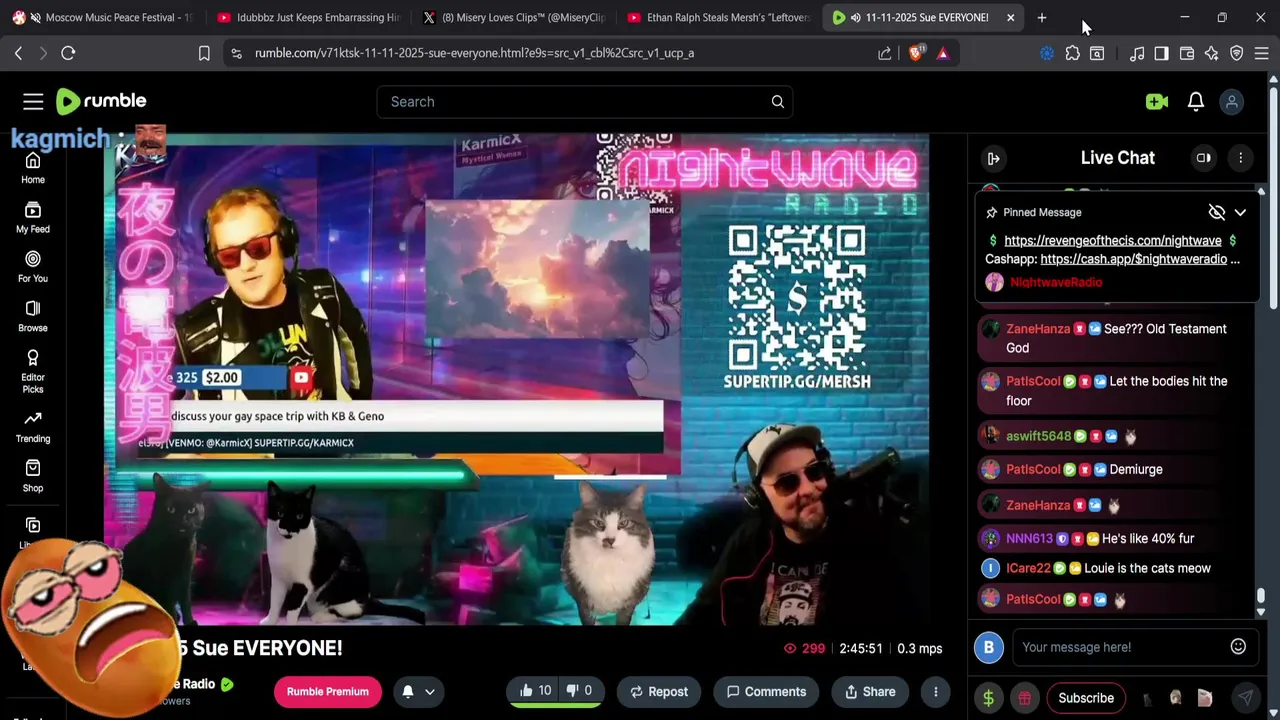Click the search magnifier icon
The width and height of the screenshot is (1280, 720).
(x=777, y=101)
